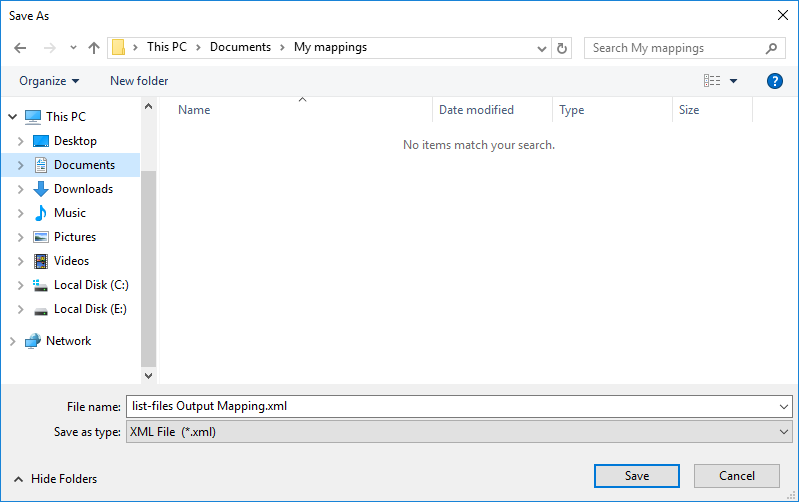Expand the Desktop tree node
Viewport: 799px width, 502px height.
pos(20,141)
